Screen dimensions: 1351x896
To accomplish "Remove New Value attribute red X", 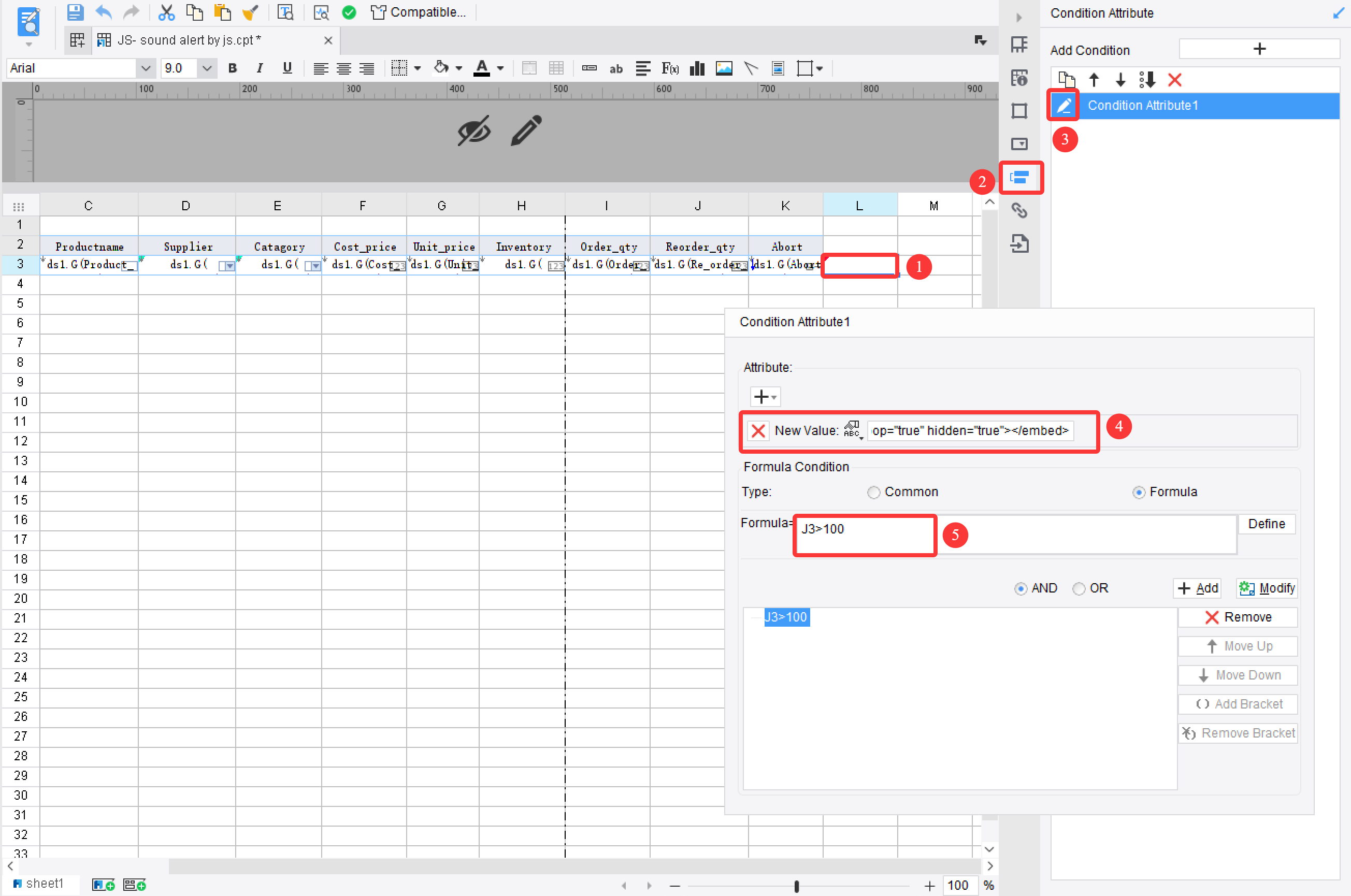I will [x=758, y=431].
